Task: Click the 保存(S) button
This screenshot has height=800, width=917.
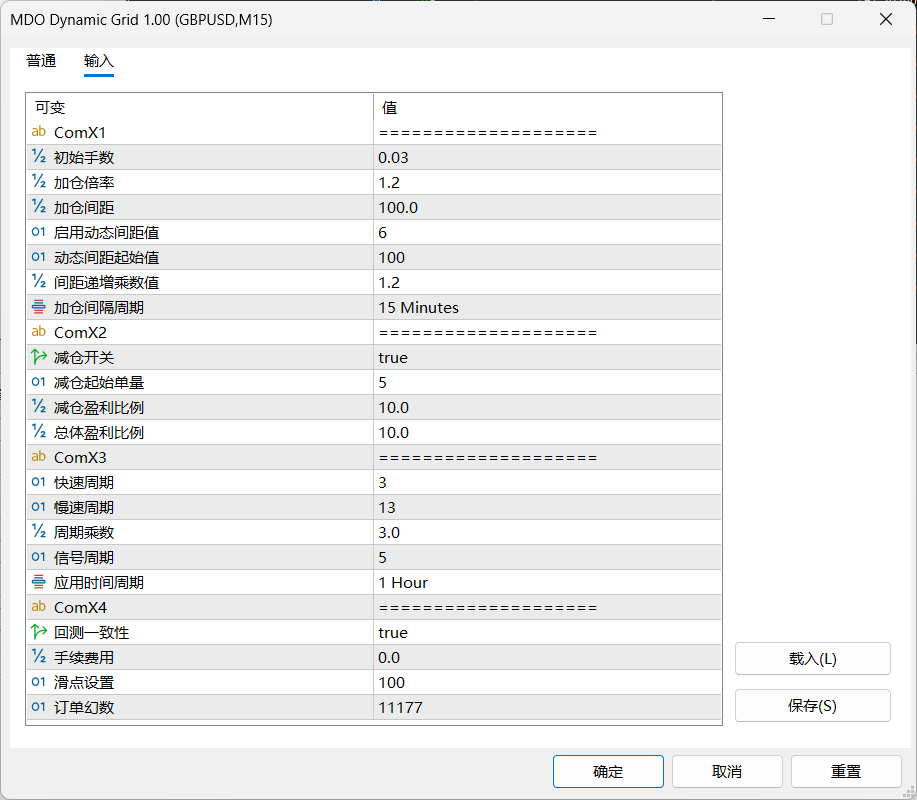Action: (x=812, y=705)
